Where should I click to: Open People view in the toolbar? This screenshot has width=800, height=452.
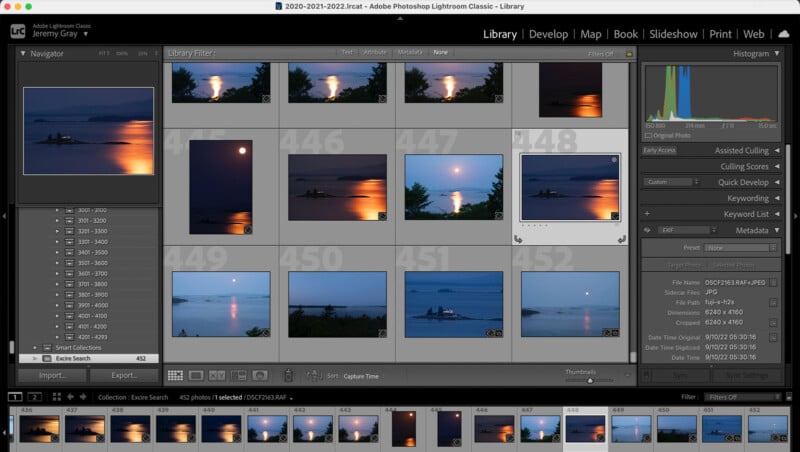260,375
